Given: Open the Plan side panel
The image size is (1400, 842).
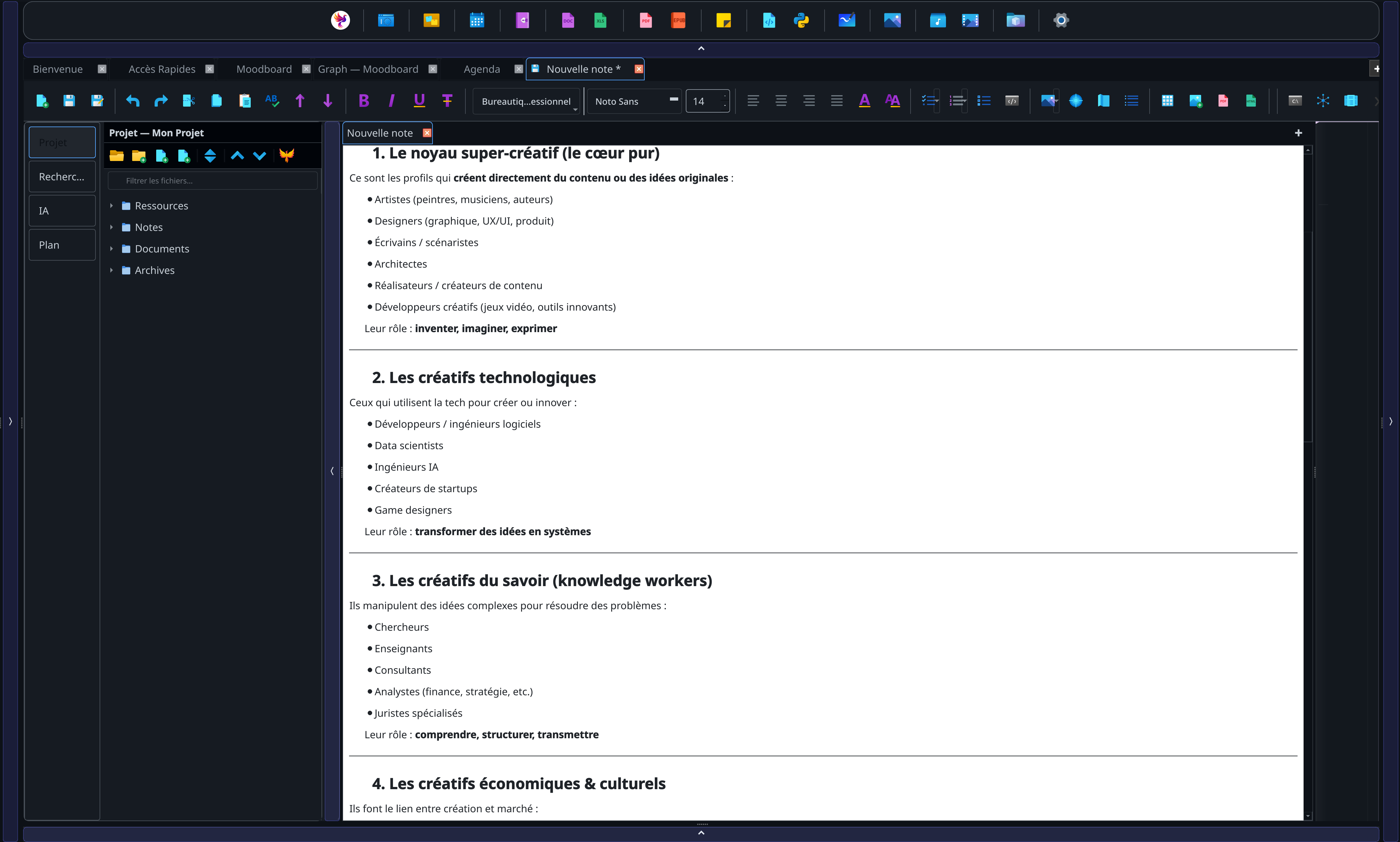Looking at the screenshot, I should (x=62, y=245).
